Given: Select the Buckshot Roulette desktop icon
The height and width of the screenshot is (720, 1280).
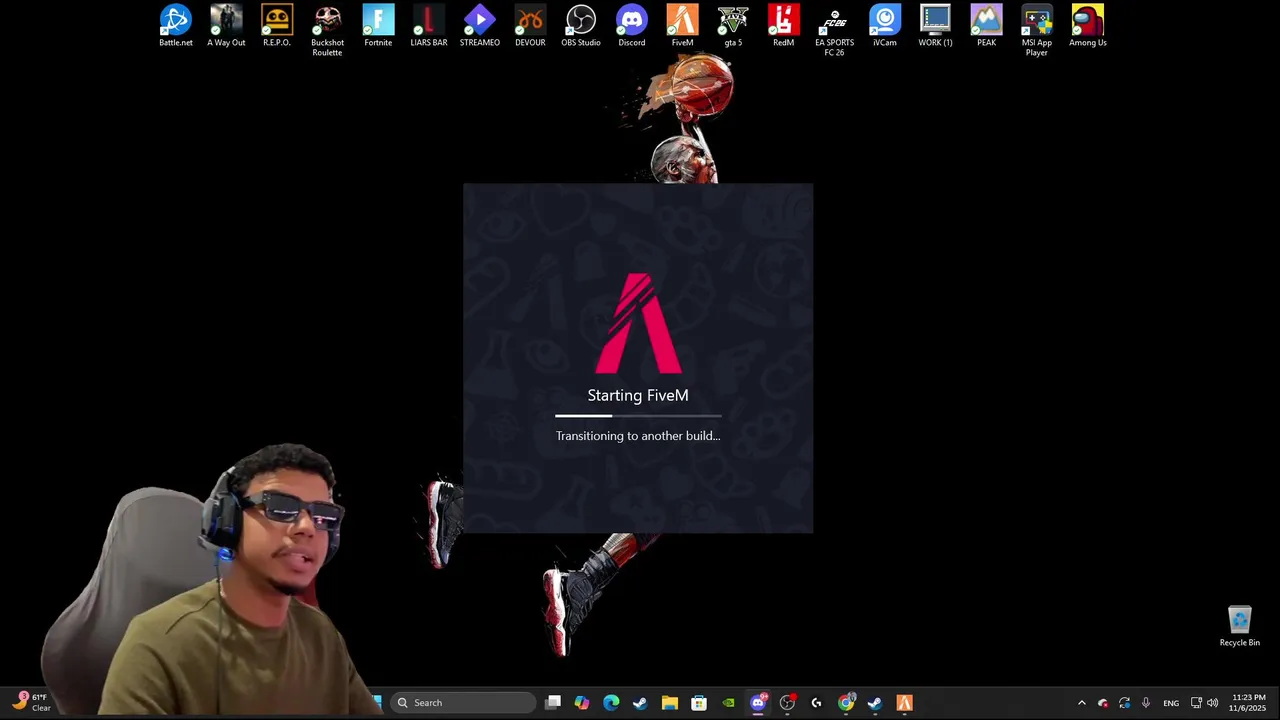Looking at the screenshot, I should tap(327, 31).
